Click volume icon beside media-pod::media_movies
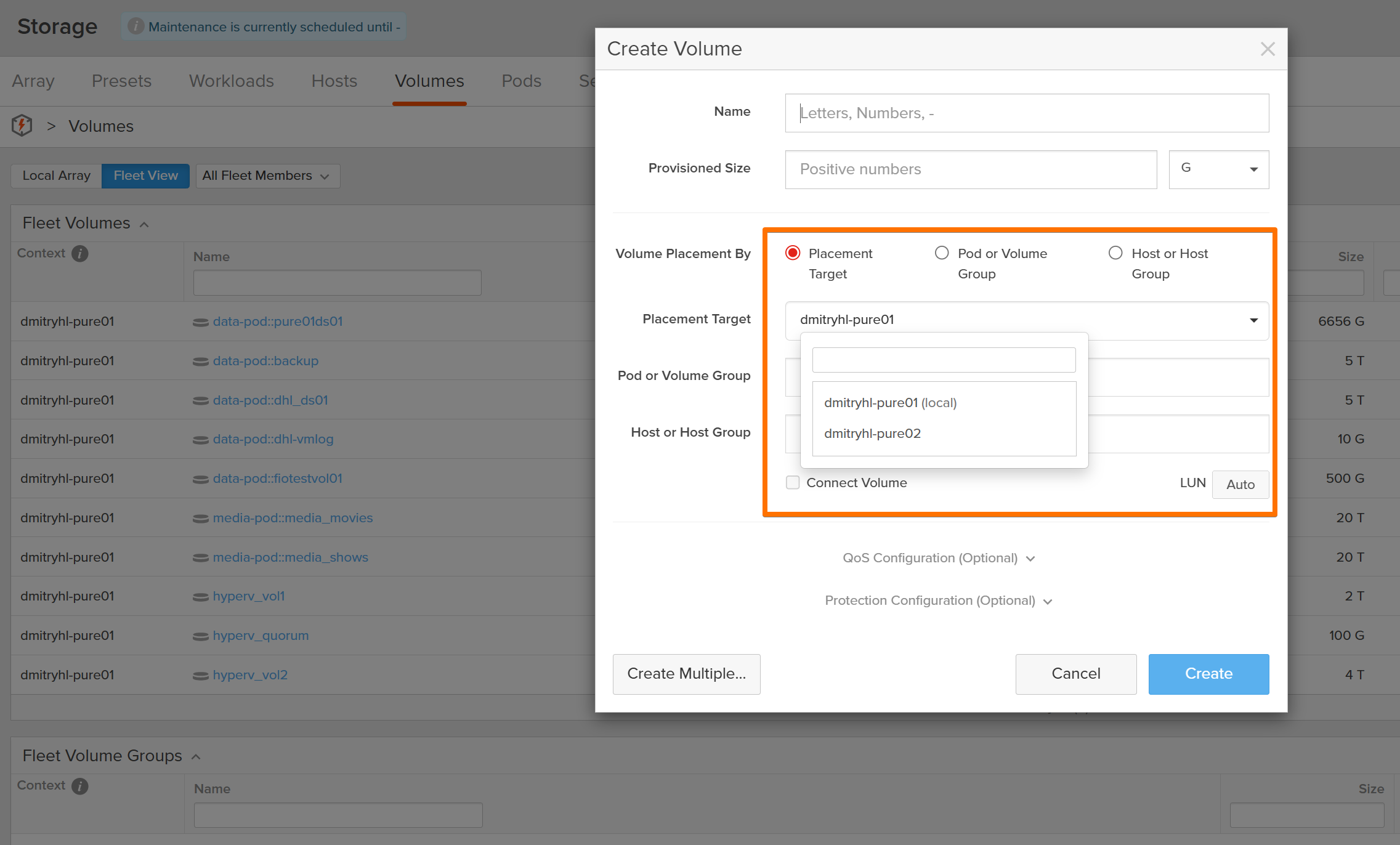Screen dimensions: 1400x845 click(200, 519)
